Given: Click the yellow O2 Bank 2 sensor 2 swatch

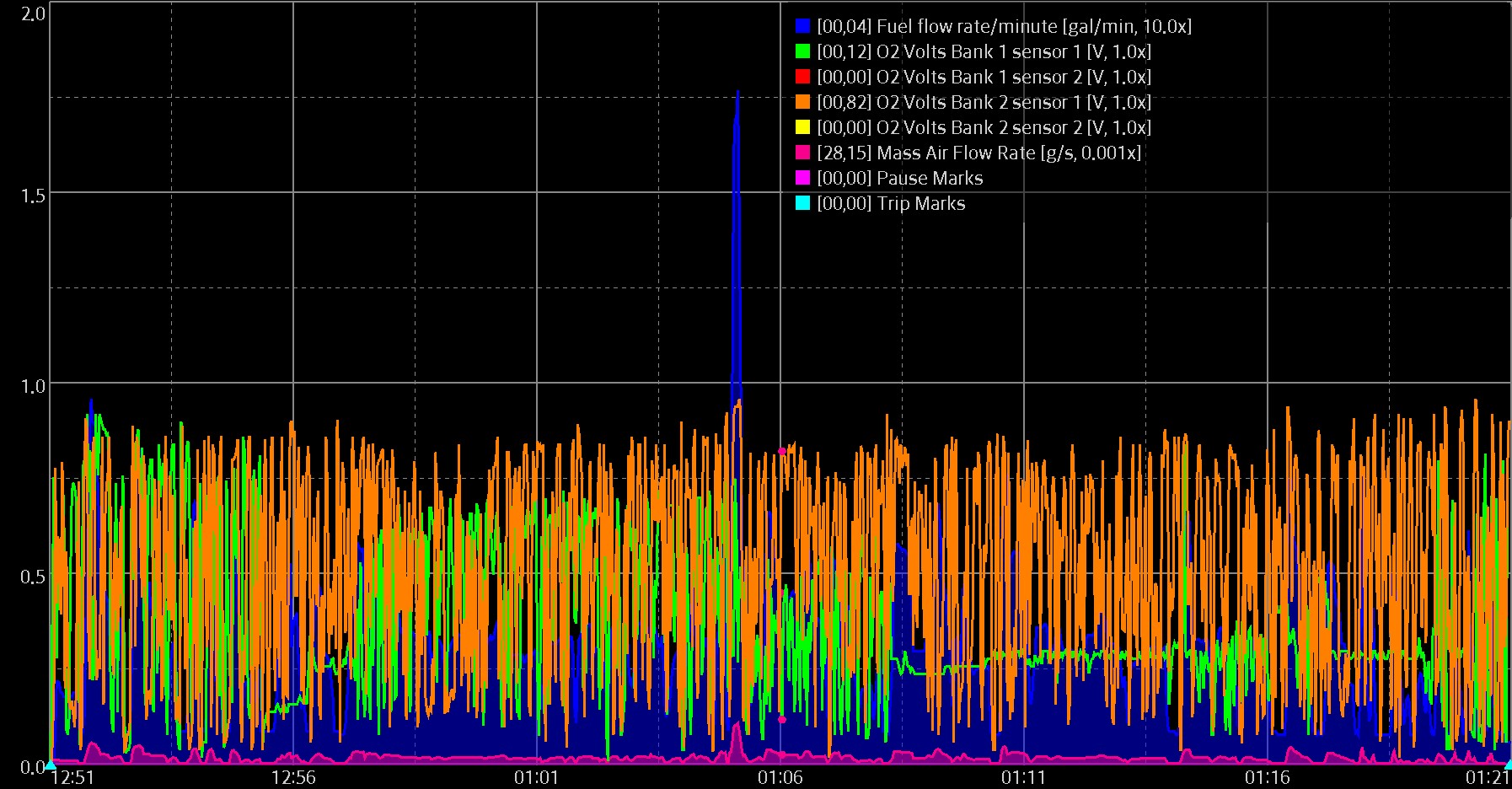Looking at the screenshot, I should tap(802, 127).
